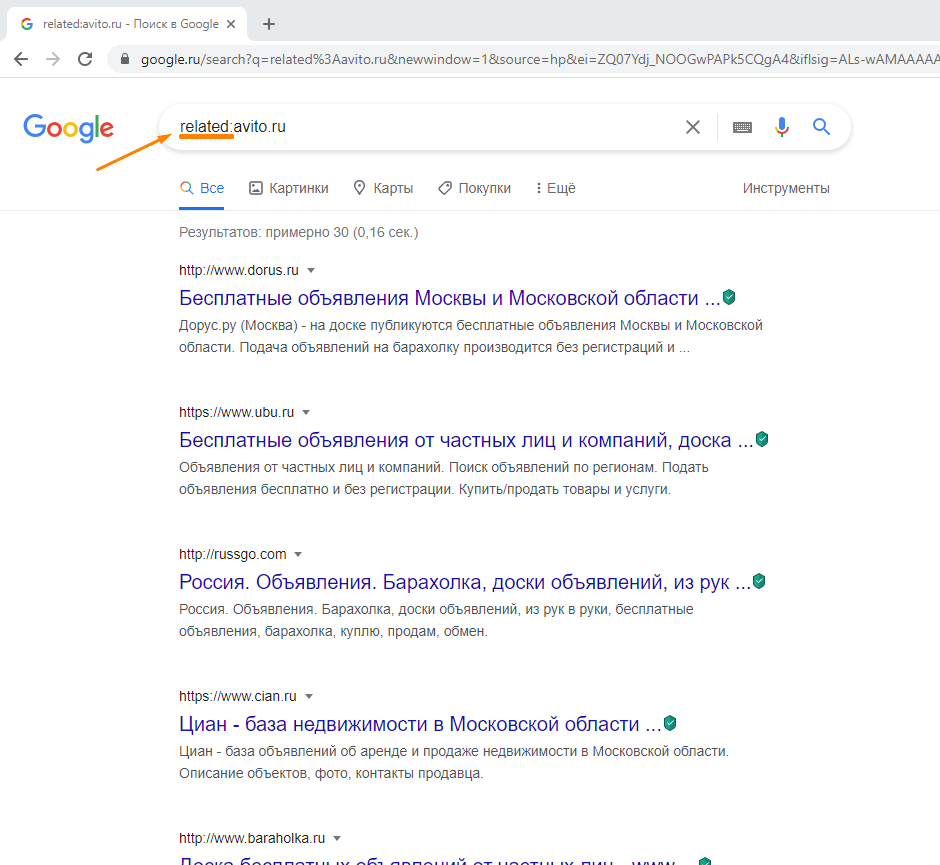Expand options for baraholka.ru result
Screen dimensions: 940x865
coord(337,839)
